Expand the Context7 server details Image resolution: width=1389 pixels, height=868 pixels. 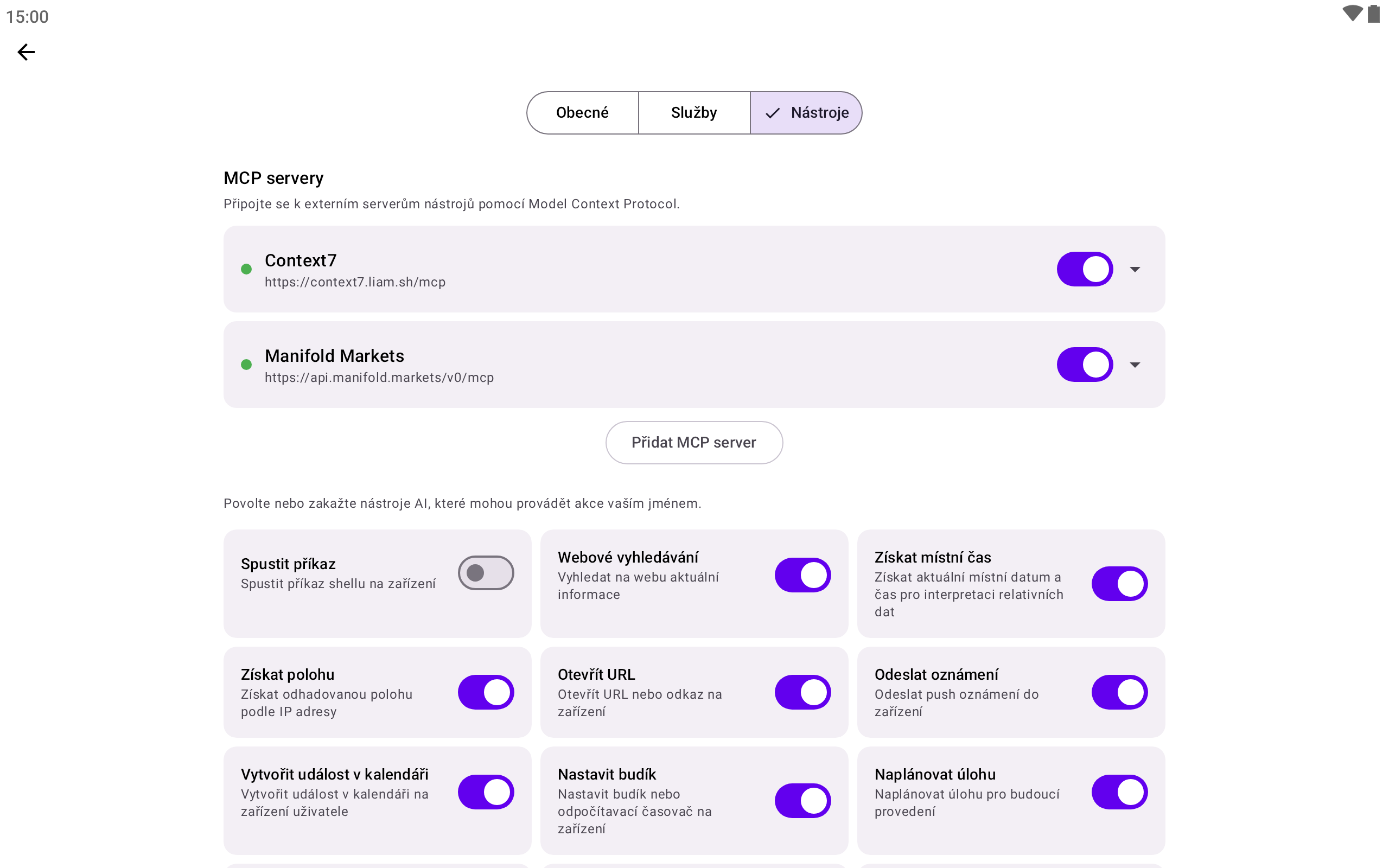coord(1135,269)
